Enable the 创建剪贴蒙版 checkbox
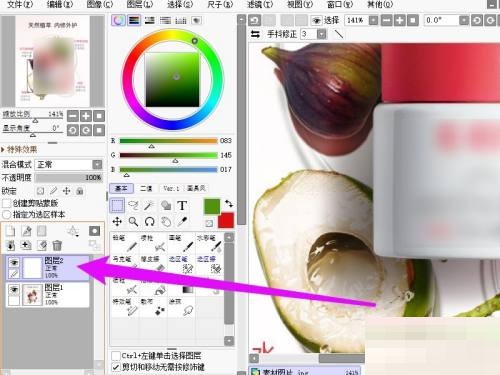Viewport: 500px width, 375px height. (x=6, y=203)
